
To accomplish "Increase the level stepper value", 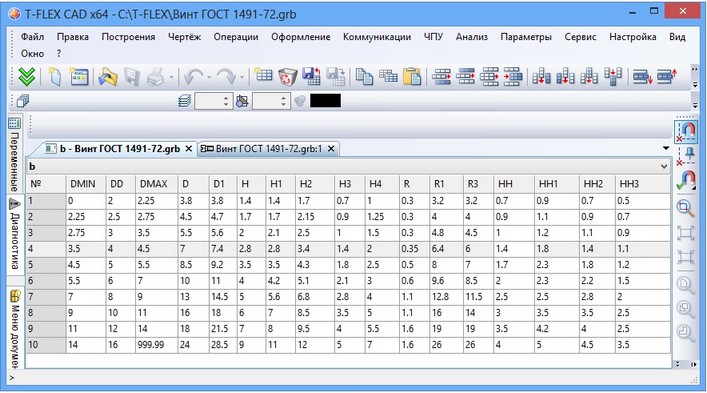I will tap(283, 98).
